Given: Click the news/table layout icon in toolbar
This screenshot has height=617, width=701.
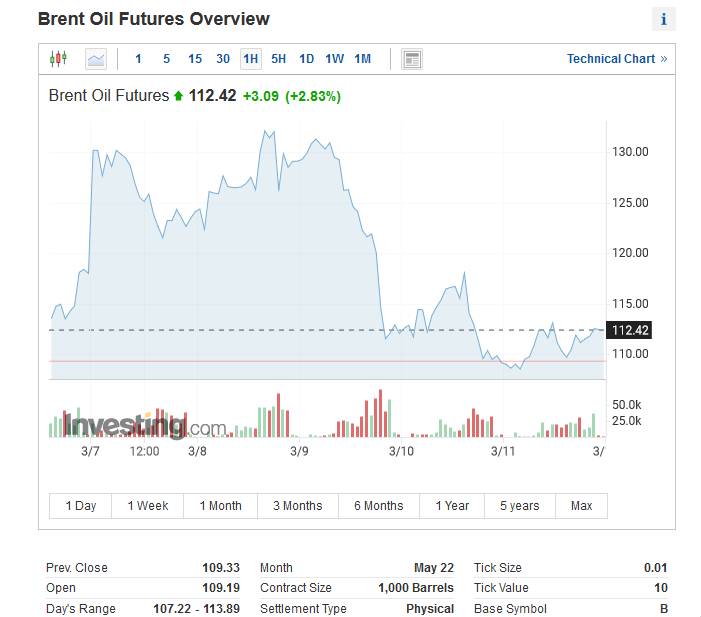Looking at the screenshot, I should [412, 59].
